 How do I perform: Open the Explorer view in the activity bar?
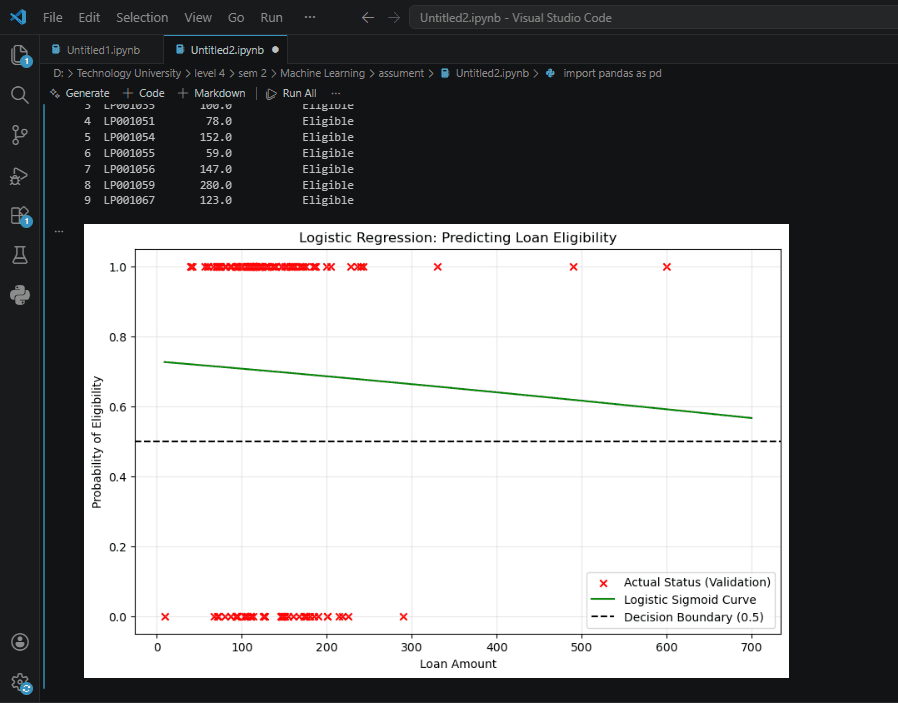coord(20,55)
